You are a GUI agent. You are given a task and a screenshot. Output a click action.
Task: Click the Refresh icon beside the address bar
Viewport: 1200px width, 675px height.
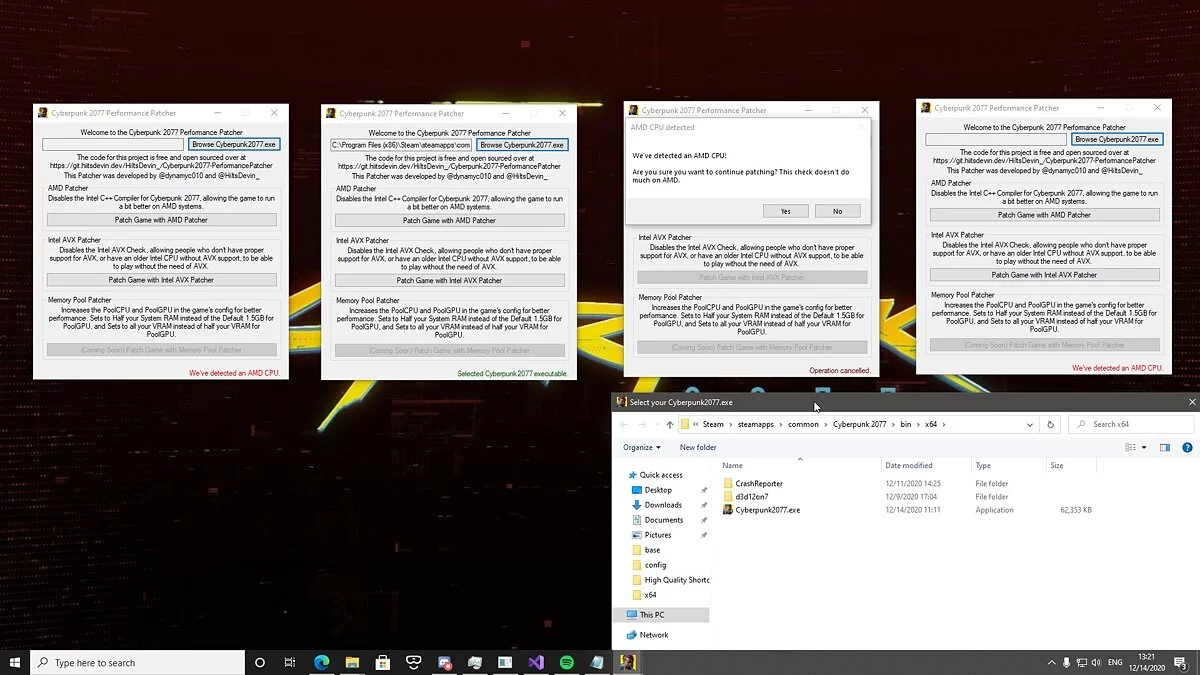pyautogui.click(x=1050, y=424)
